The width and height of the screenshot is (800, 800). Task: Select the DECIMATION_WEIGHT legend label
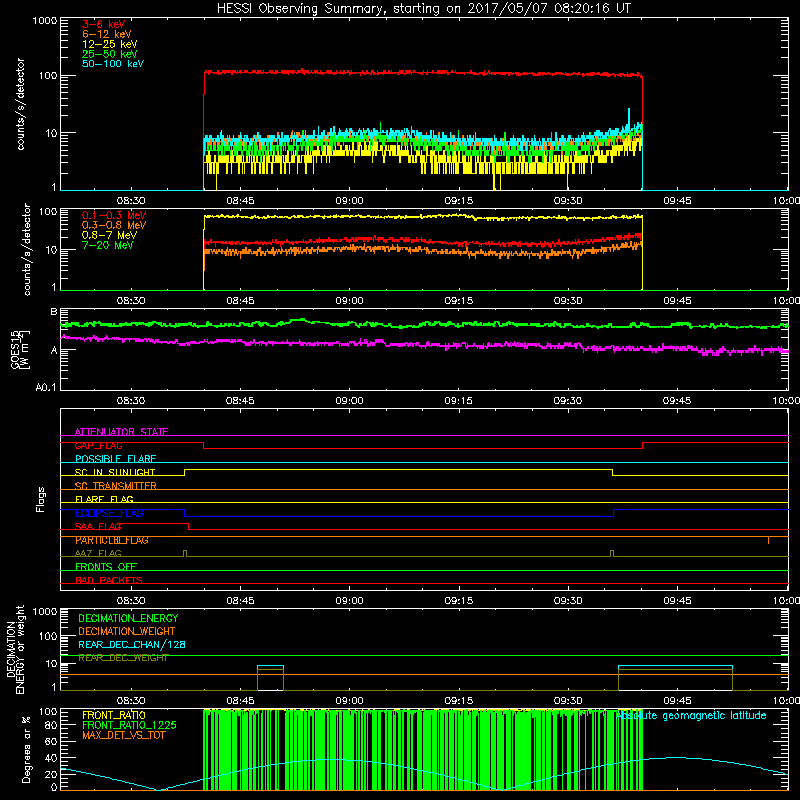[127, 631]
